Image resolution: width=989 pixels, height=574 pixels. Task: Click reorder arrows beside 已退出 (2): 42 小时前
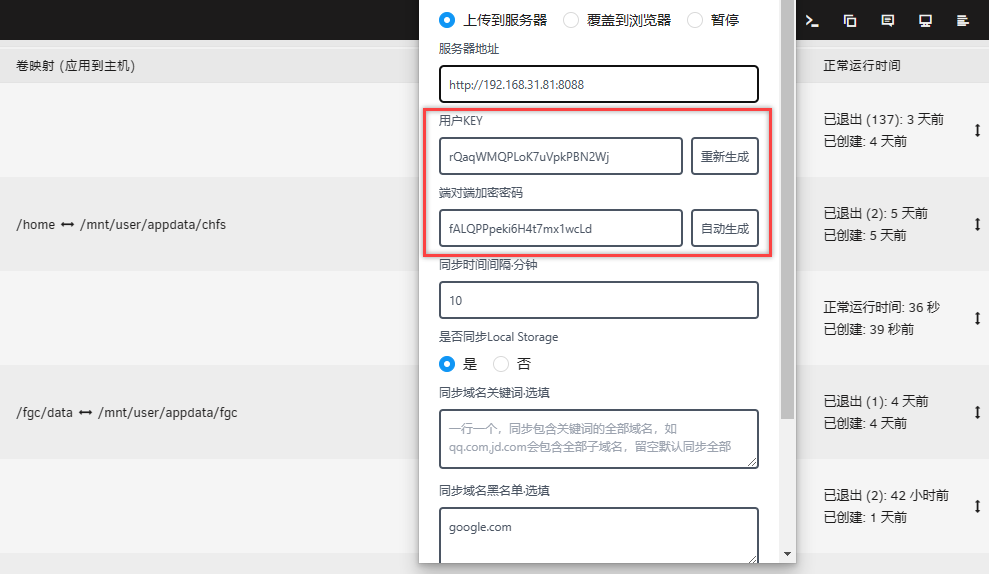tap(977, 507)
